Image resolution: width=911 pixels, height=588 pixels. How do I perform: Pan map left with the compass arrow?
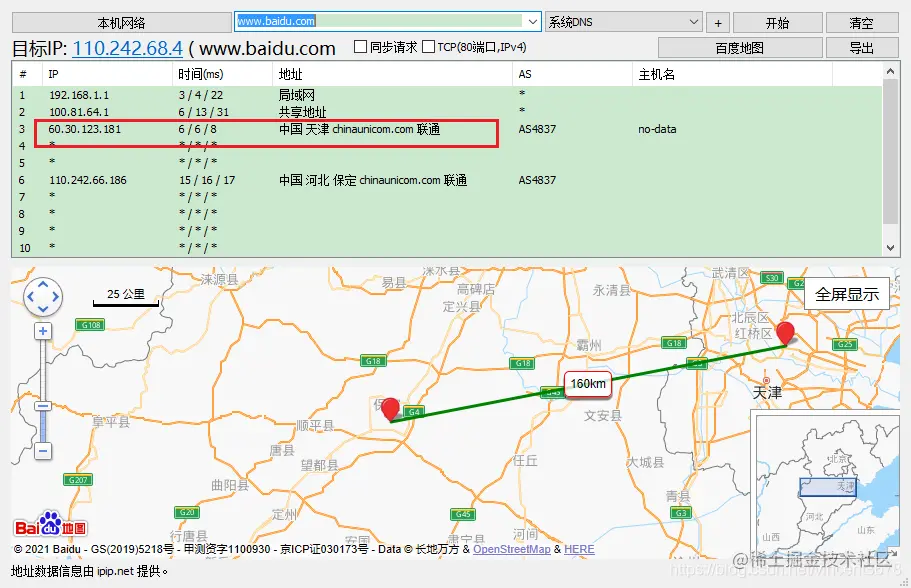(31, 296)
